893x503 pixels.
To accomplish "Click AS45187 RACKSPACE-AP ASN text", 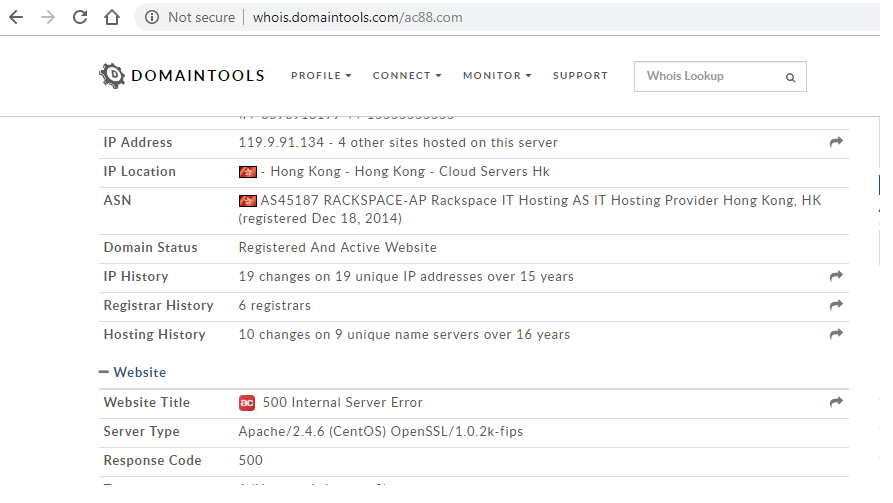I will pos(530,209).
